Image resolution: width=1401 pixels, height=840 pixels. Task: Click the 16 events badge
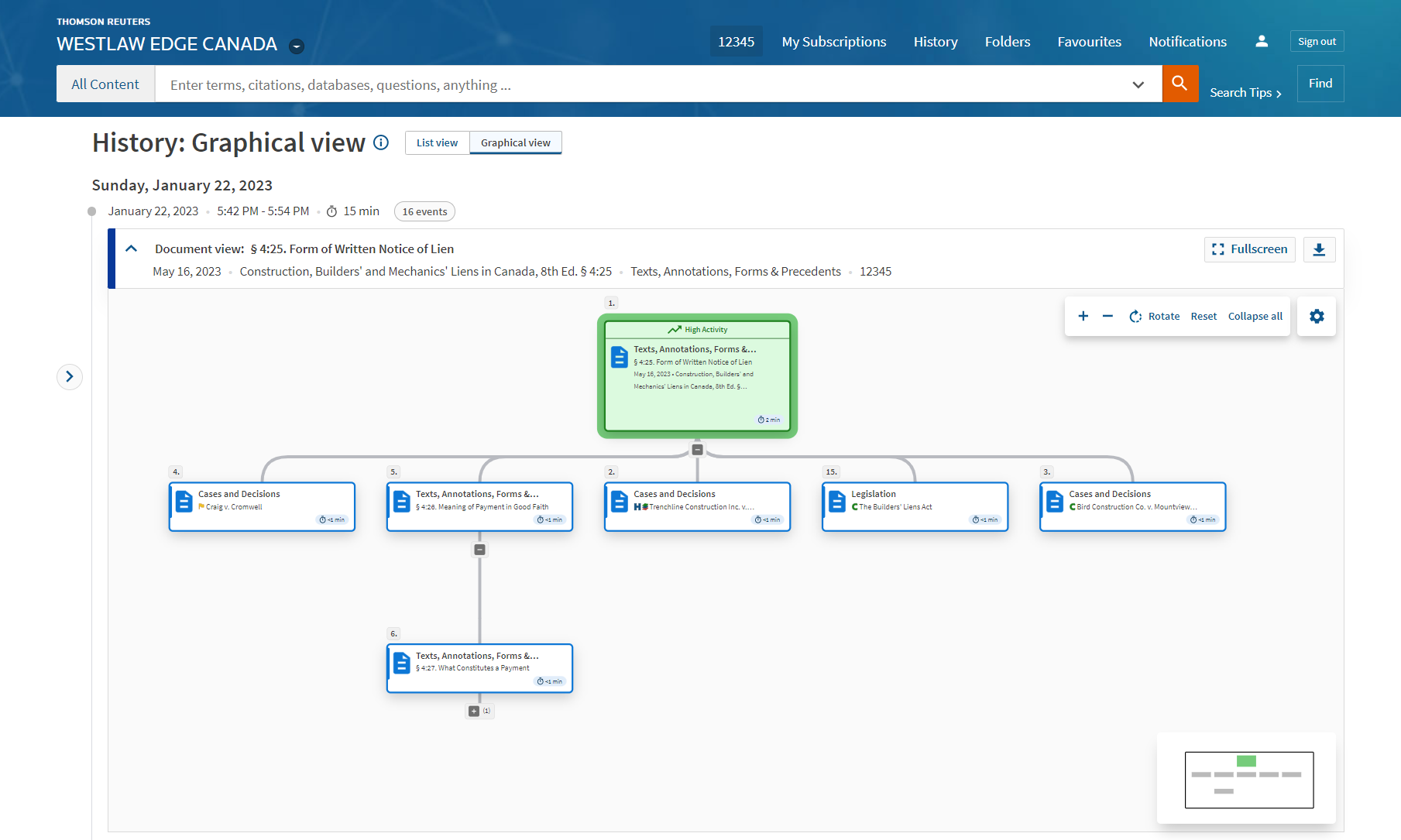pos(424,211)
